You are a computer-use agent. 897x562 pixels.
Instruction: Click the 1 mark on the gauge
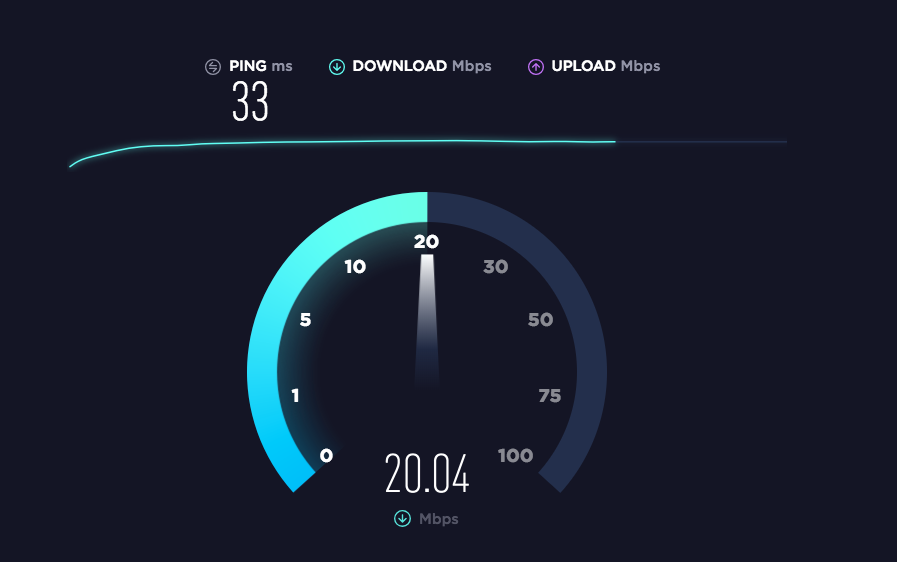click(295, 395)
